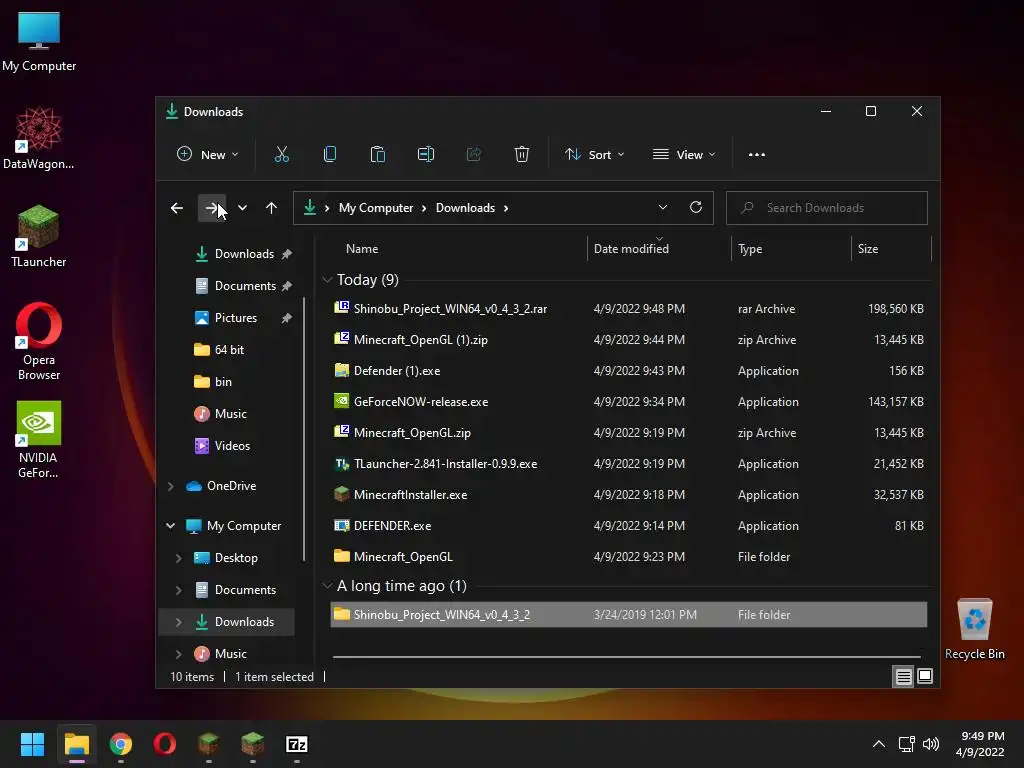Collapse My Computer tree node
The image size is (1024, 768).
171,526
